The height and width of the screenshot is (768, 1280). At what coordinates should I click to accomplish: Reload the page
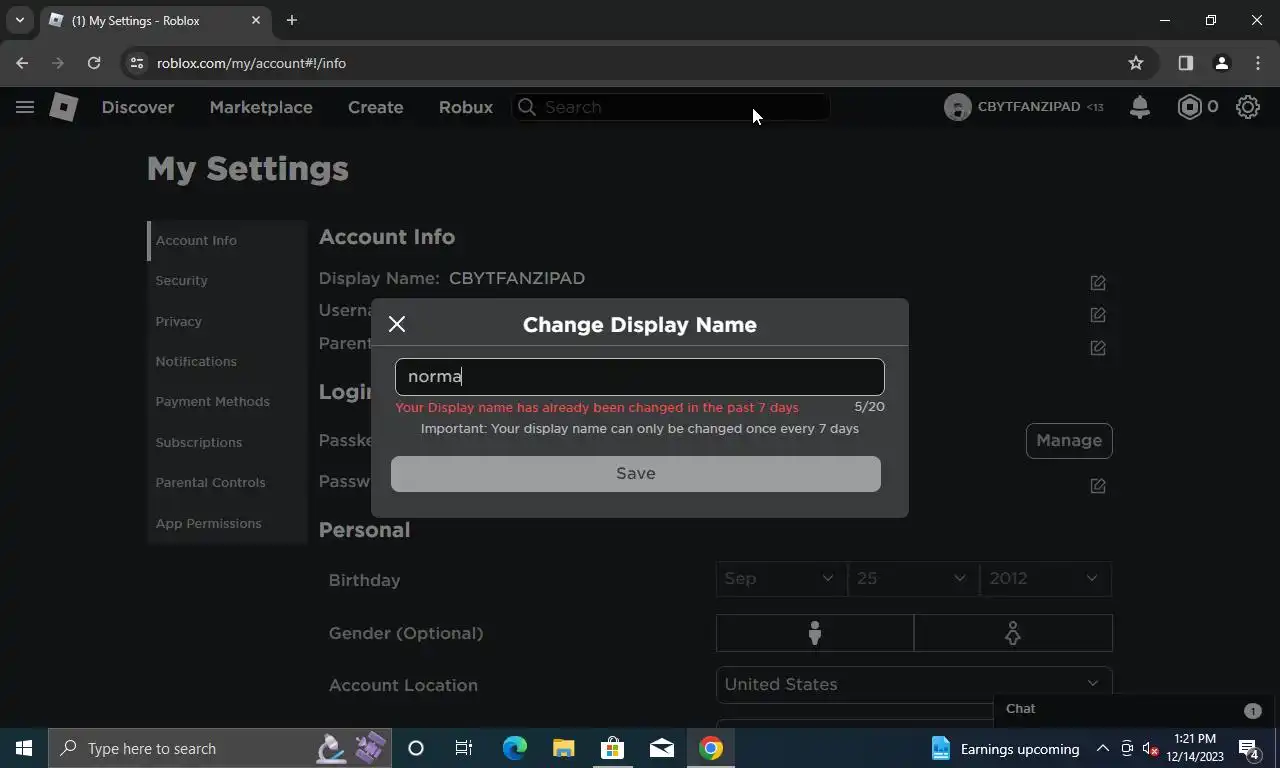pyautogui.click(x=94, y=63)
